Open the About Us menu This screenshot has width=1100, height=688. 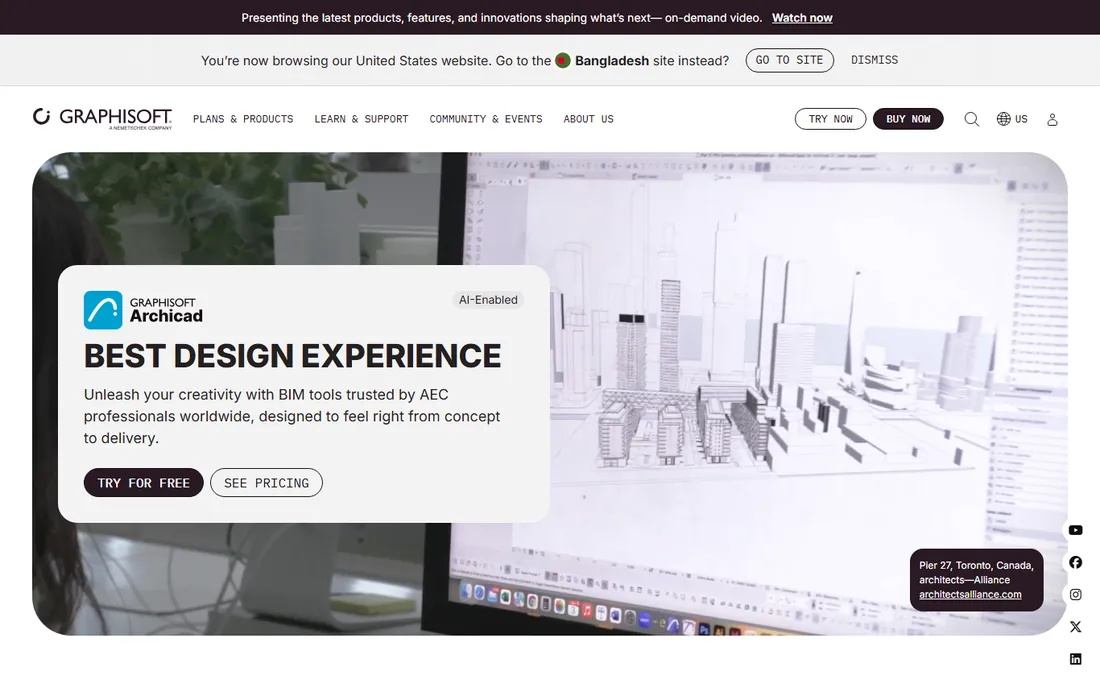pos(589,119)
